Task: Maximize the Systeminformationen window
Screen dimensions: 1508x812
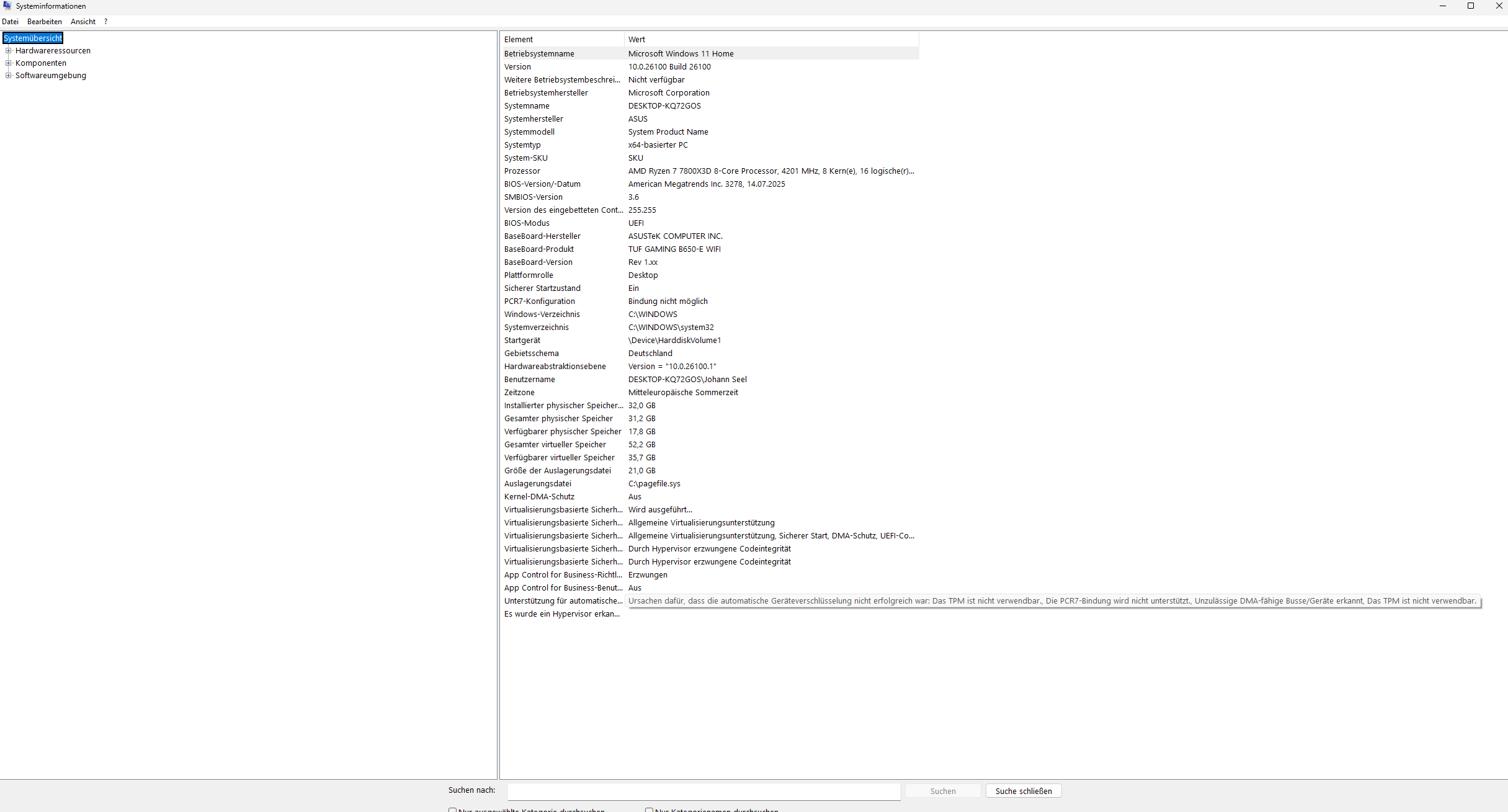Action: pos(1470,6)
